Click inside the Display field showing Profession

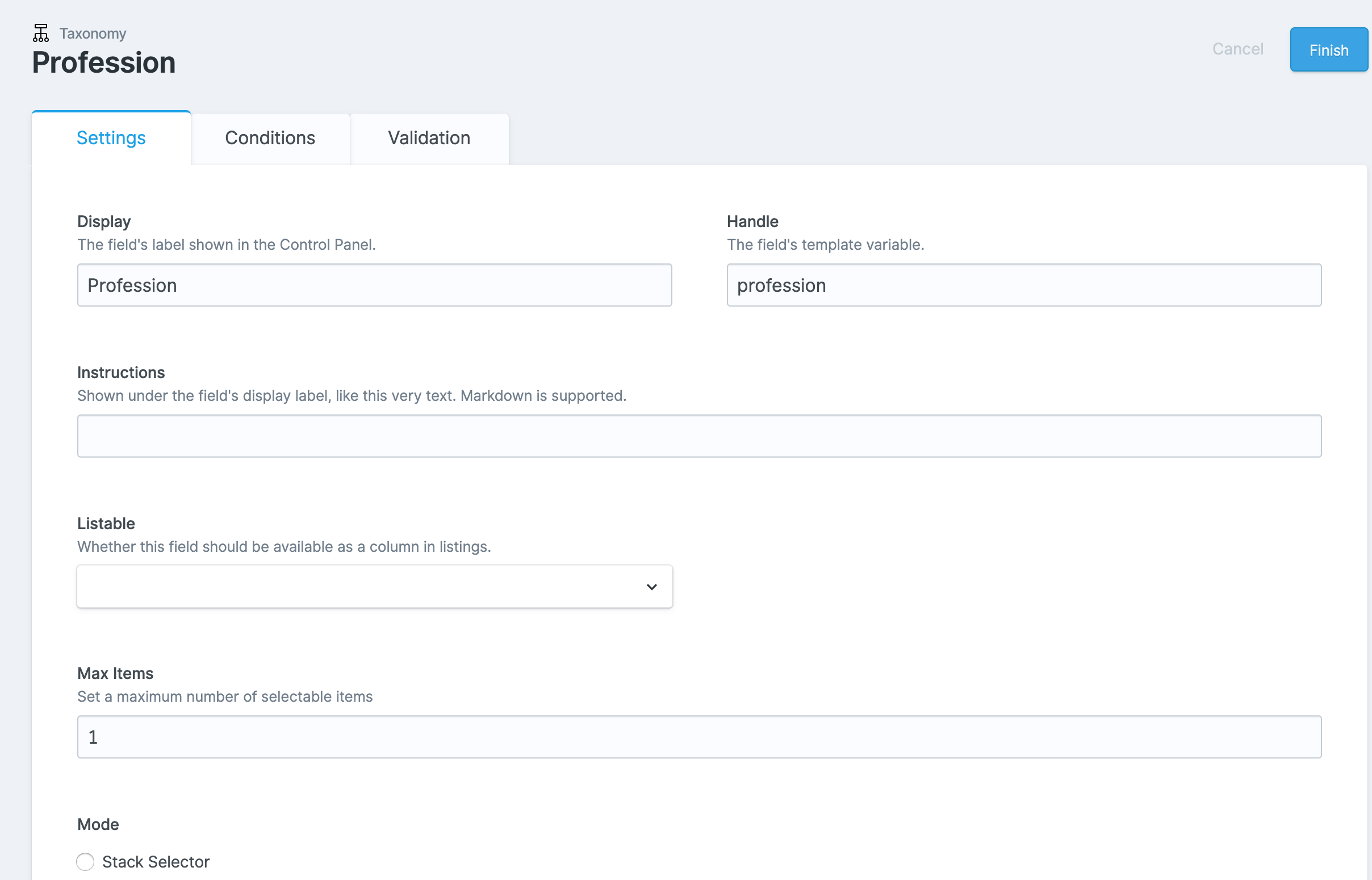(x=374, y=284)
